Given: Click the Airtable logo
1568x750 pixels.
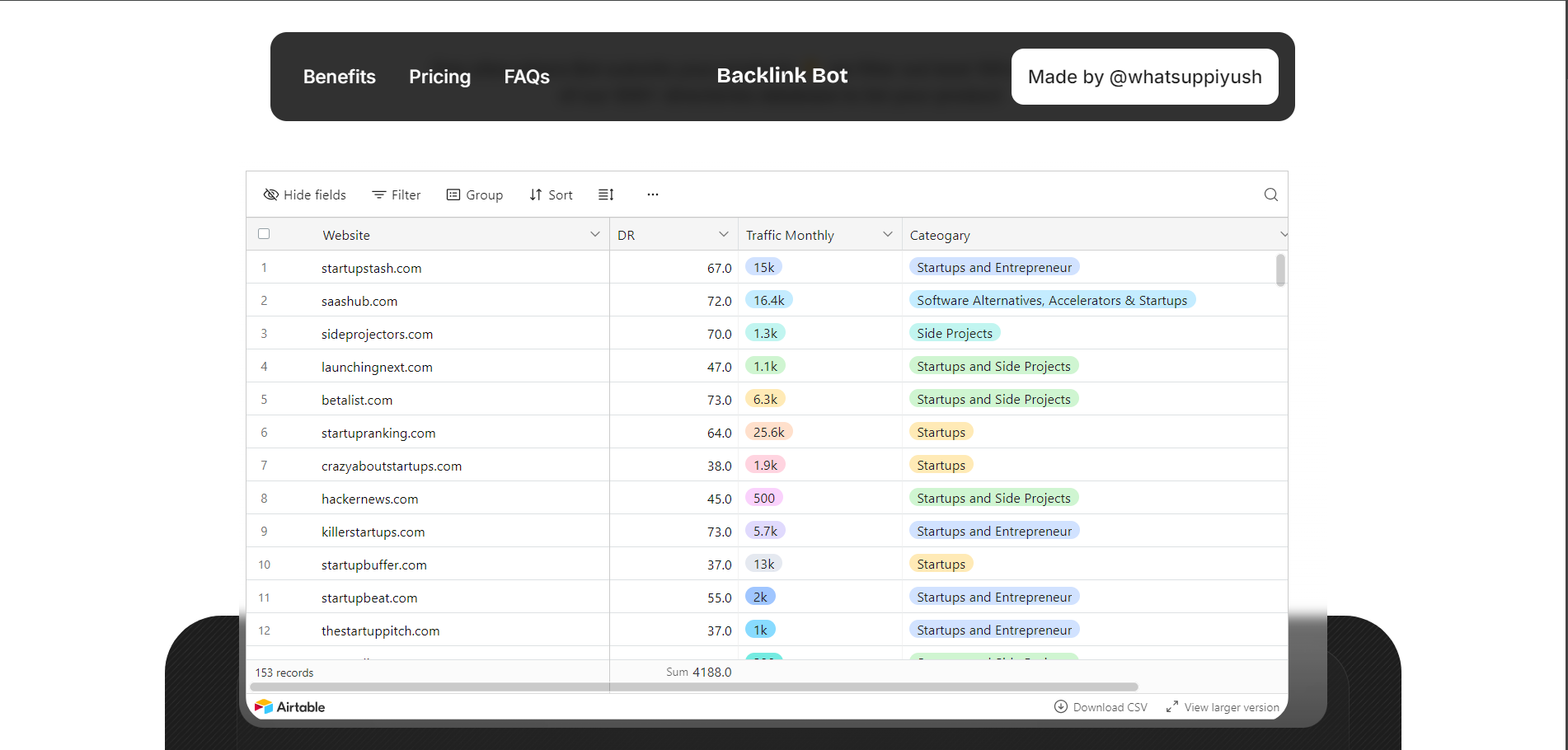Looking at the screenshot, I should click(289, 707).
